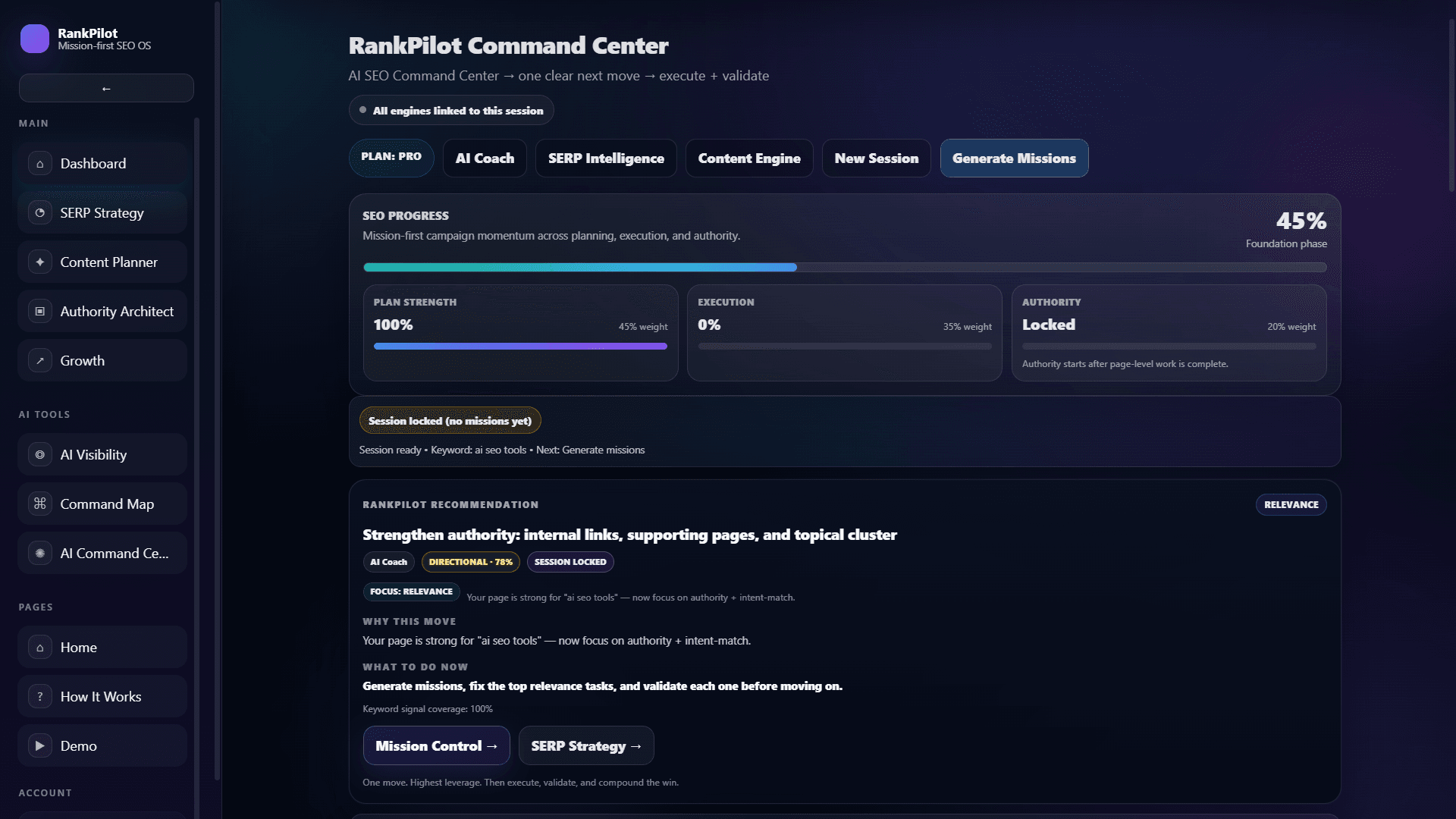Image resolution: width=1456 pixels, height=819 pixels.
Task: Open Command Map using the command icon
Action: tap(39, 503)
